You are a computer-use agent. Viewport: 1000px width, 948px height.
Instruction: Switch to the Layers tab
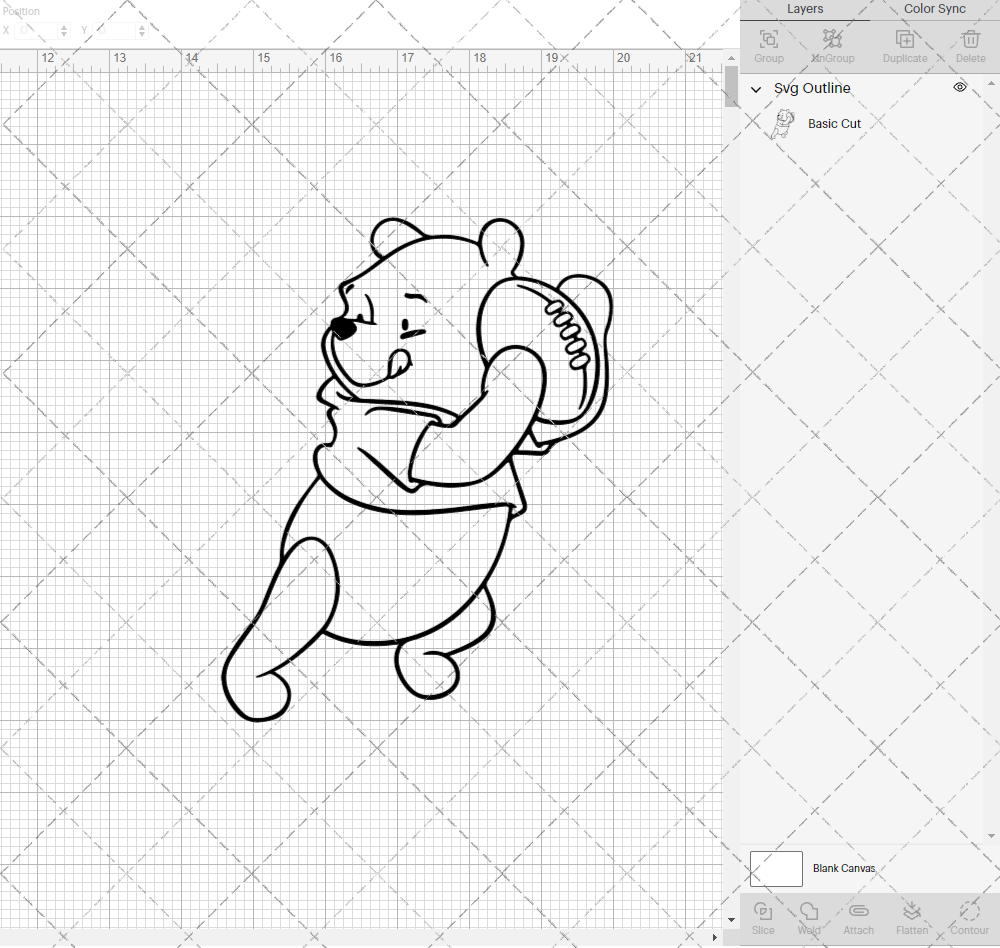pos(805,9)
